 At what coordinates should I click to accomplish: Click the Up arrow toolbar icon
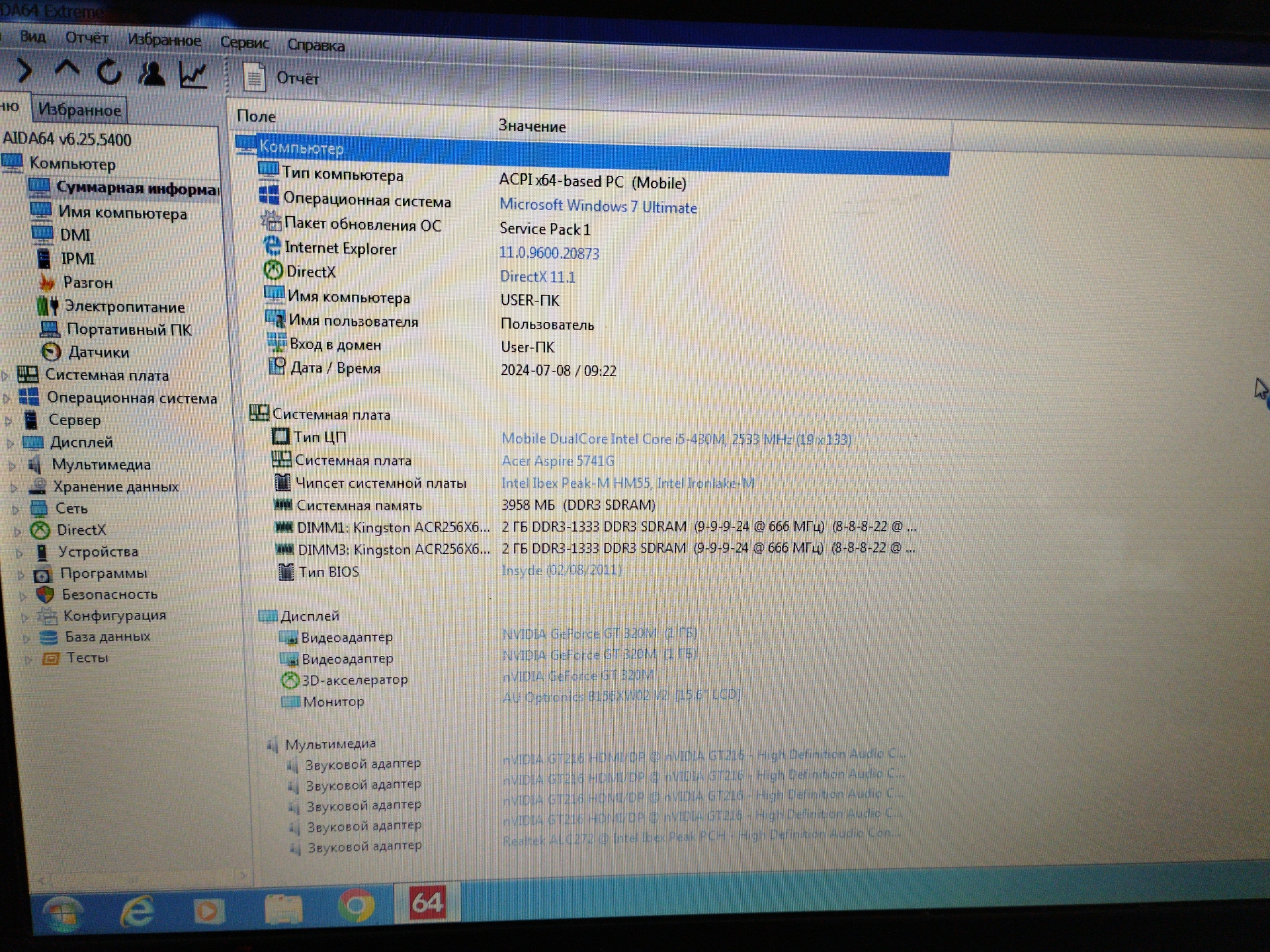pos(67,69)
